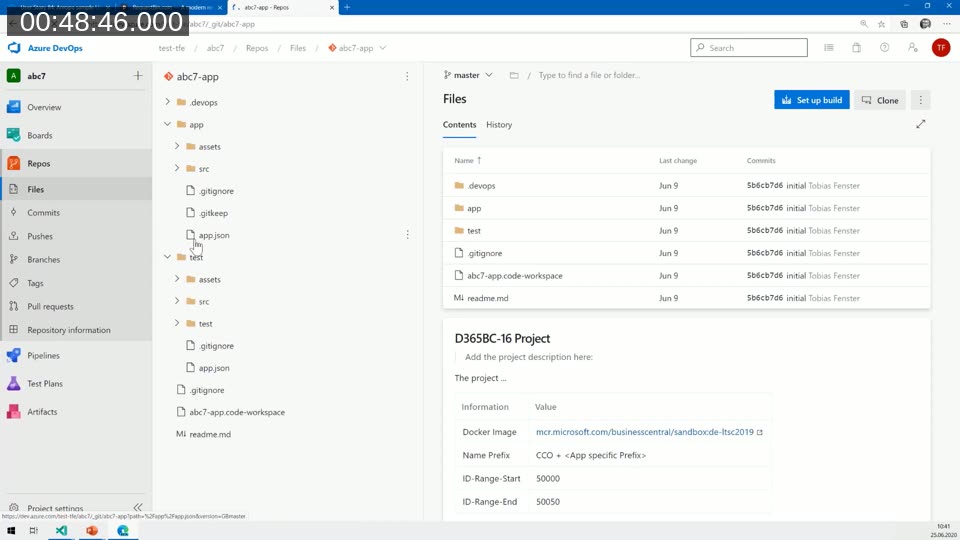Click test-tfe in the breadcrumb
Image resolution: width=960 pixels, height=540 pixels.
[171, 48]
